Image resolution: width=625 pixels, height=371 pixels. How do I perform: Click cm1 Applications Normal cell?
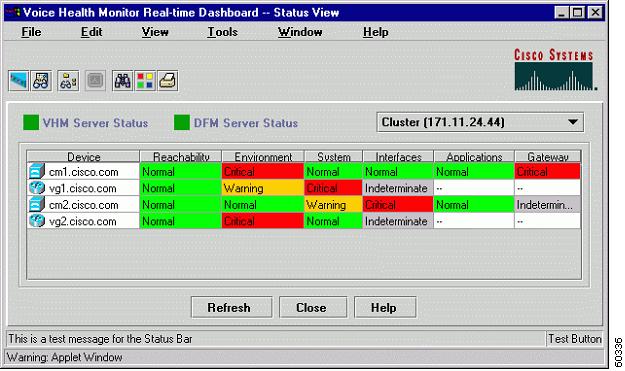pos(474,171)
